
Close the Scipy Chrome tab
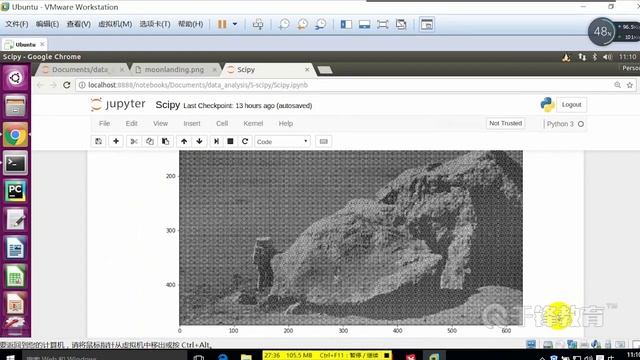(307, 70)
